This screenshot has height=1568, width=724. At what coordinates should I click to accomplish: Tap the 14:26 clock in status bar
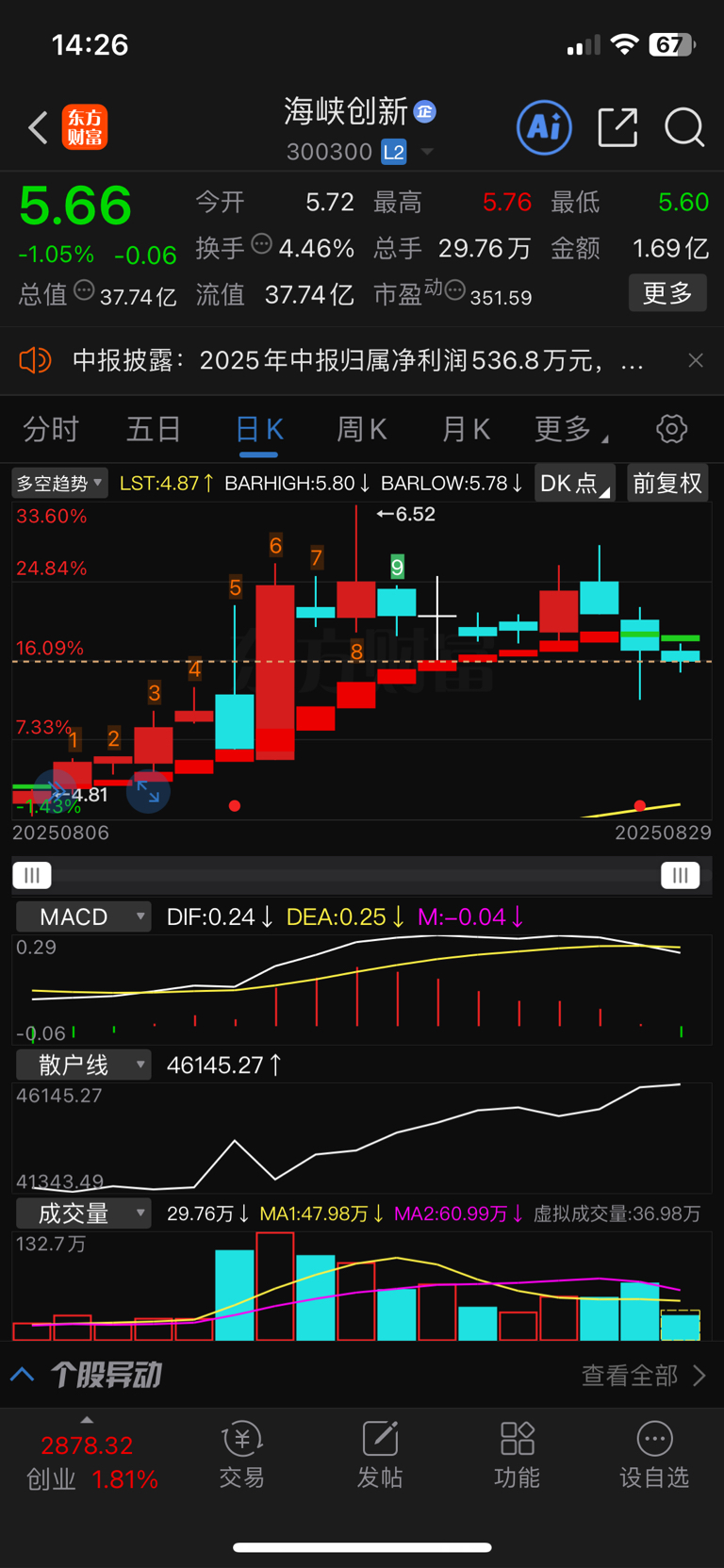90,44
